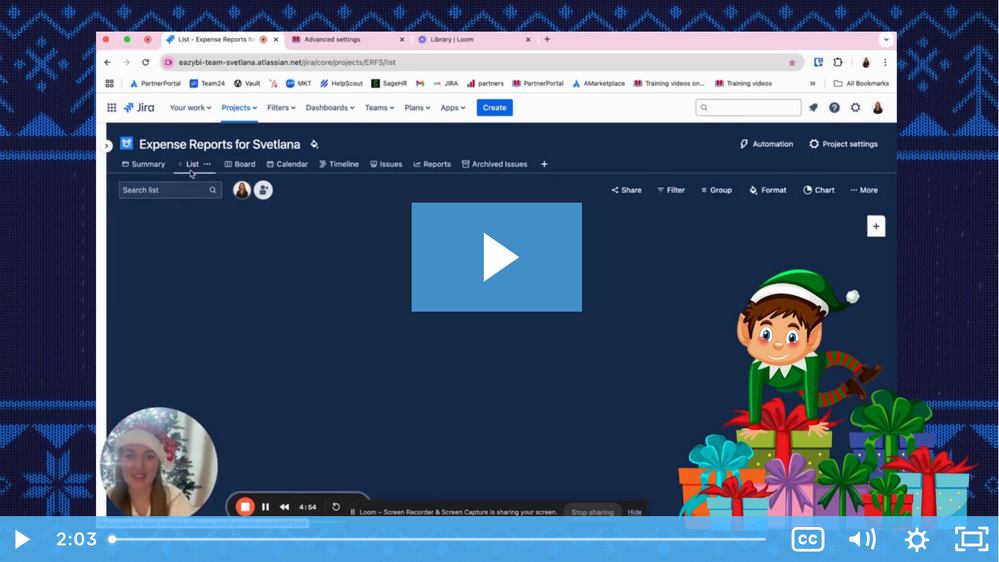Open the PartnerPortal bookmark with Atlassian icon

pyautogui.click(x=155, y=83)
